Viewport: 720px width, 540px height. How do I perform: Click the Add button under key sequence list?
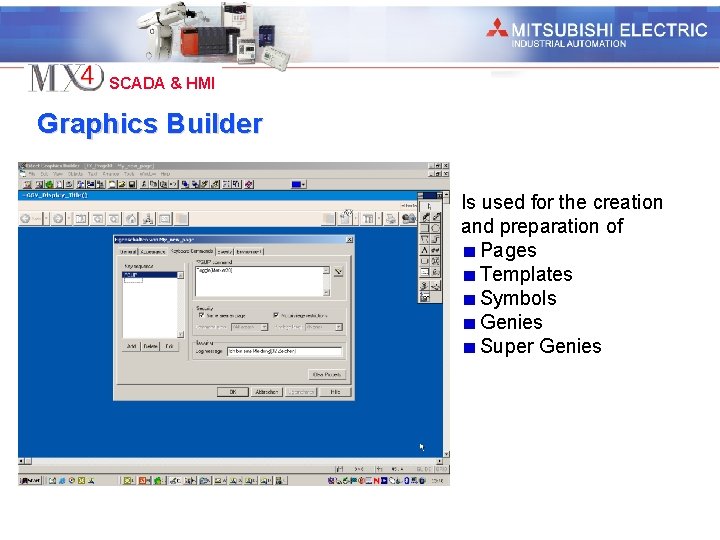tap(131, 346)
